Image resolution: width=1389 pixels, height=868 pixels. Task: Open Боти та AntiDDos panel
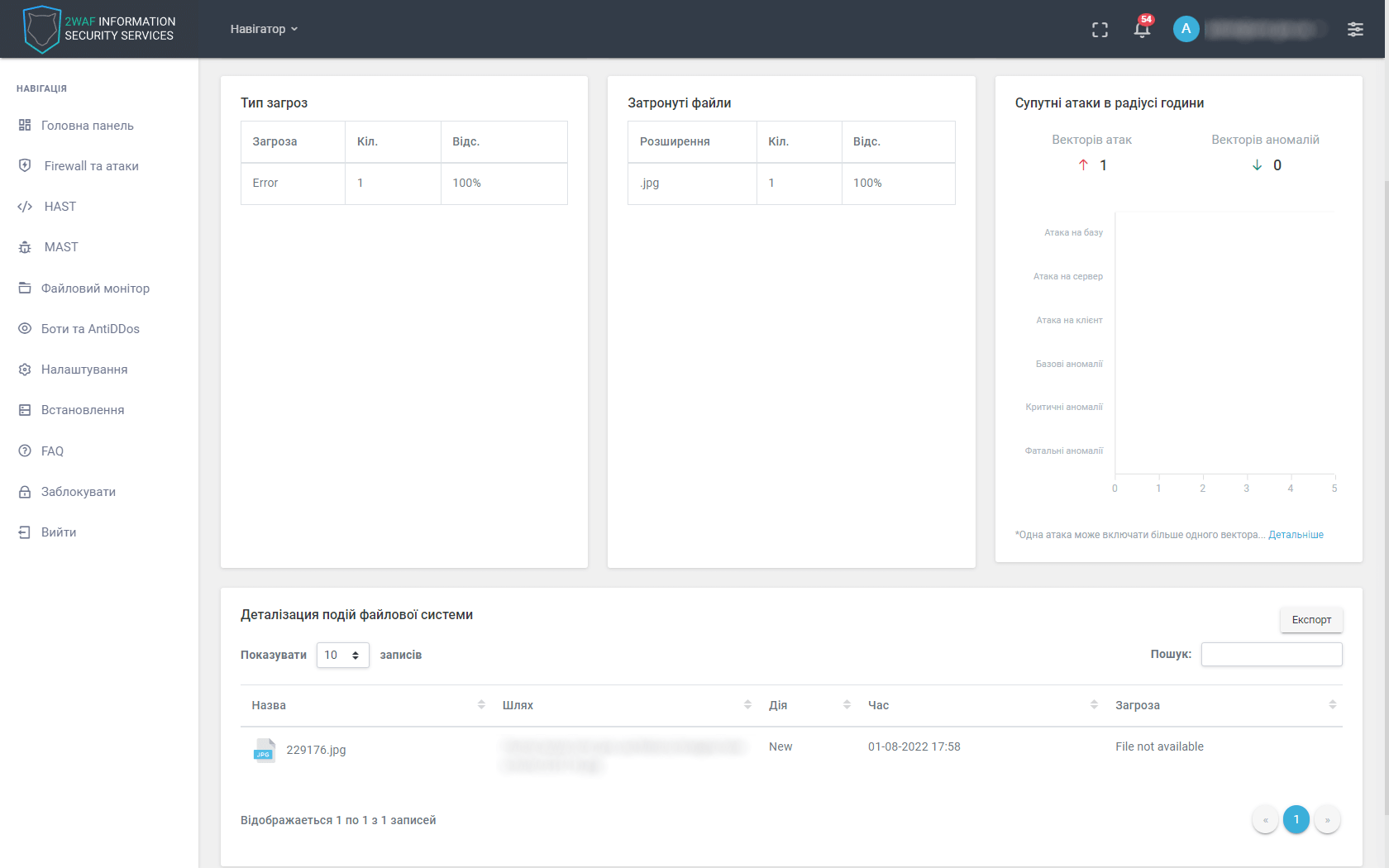tap(89, 328)
